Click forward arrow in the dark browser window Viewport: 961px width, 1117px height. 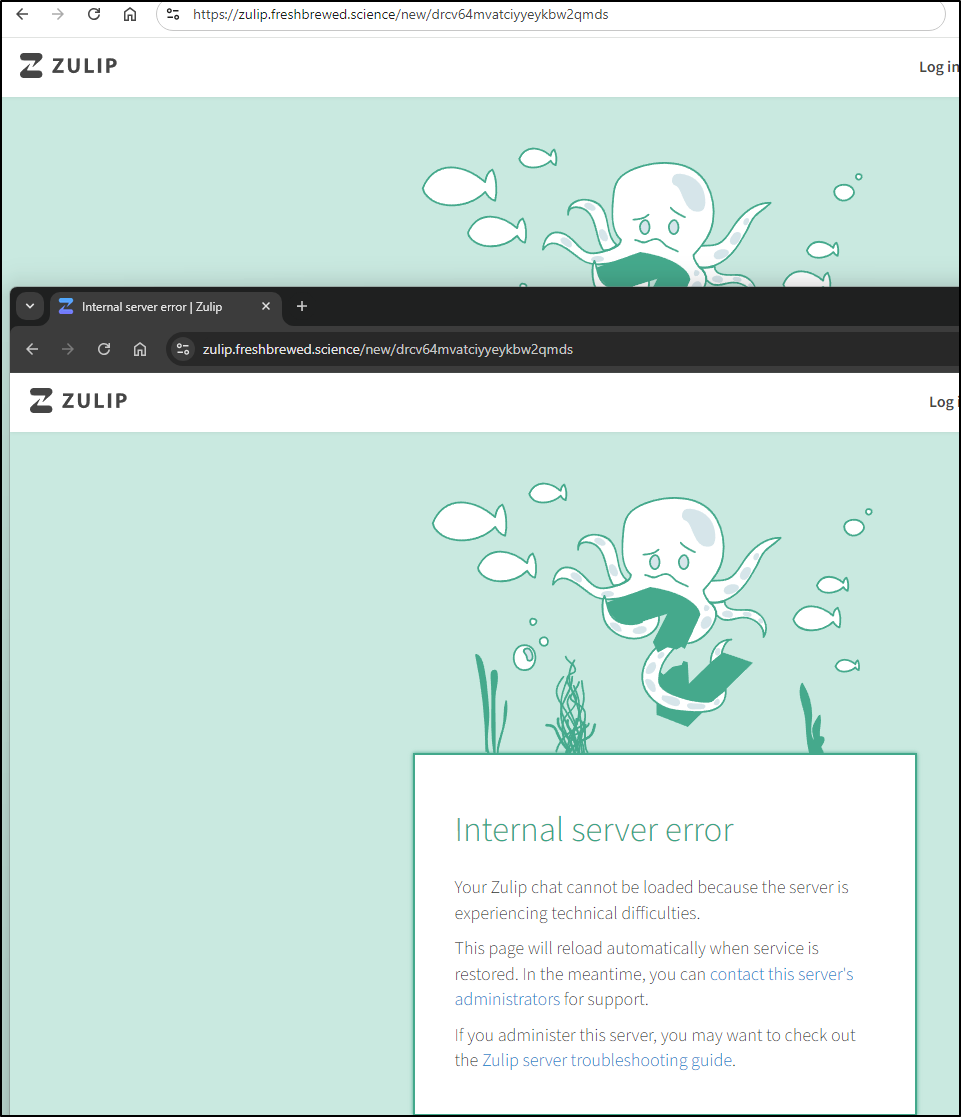pyautogui.click(x=68, y=349)
